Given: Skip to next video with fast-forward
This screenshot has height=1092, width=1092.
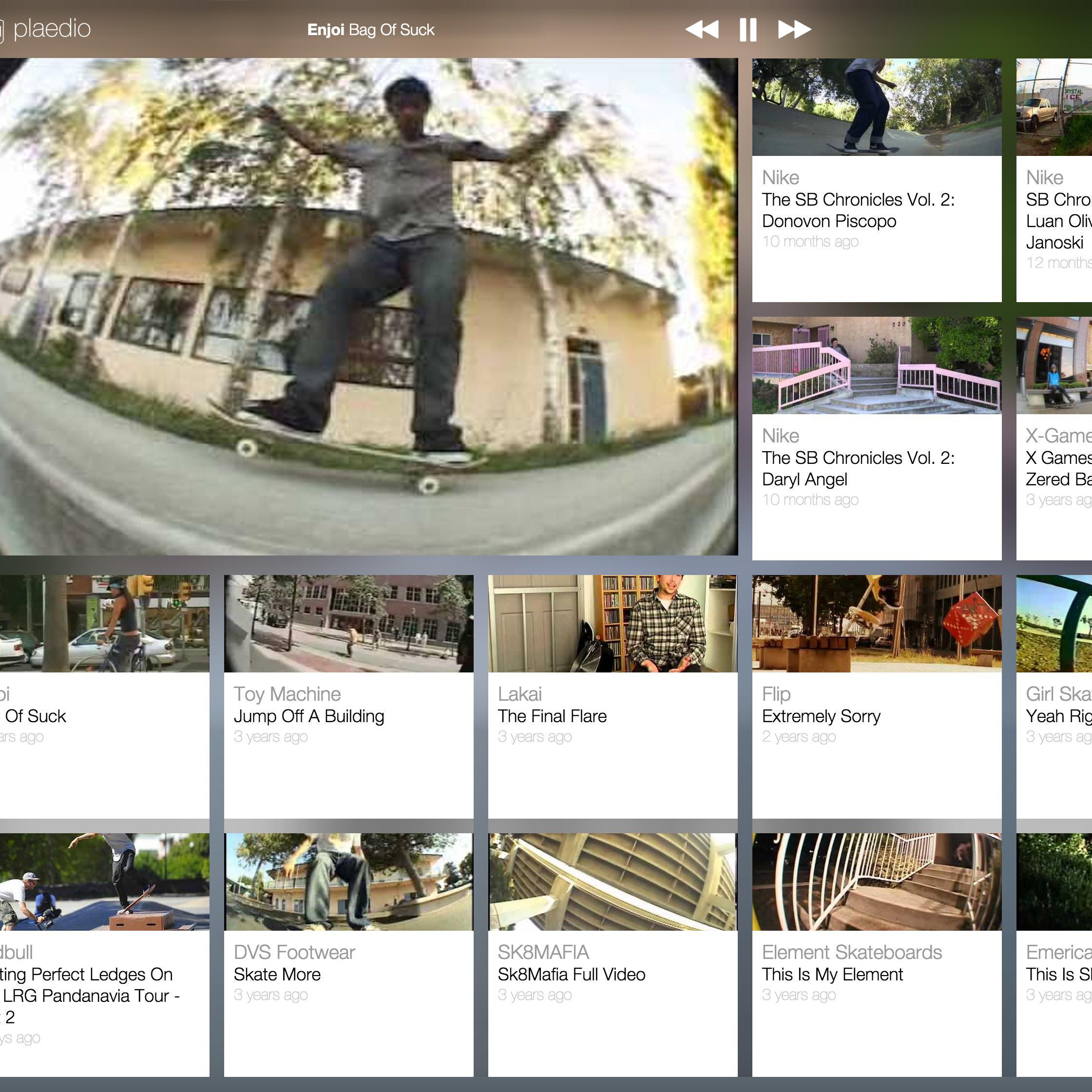Looking at the screenshot, I should 794,29.
